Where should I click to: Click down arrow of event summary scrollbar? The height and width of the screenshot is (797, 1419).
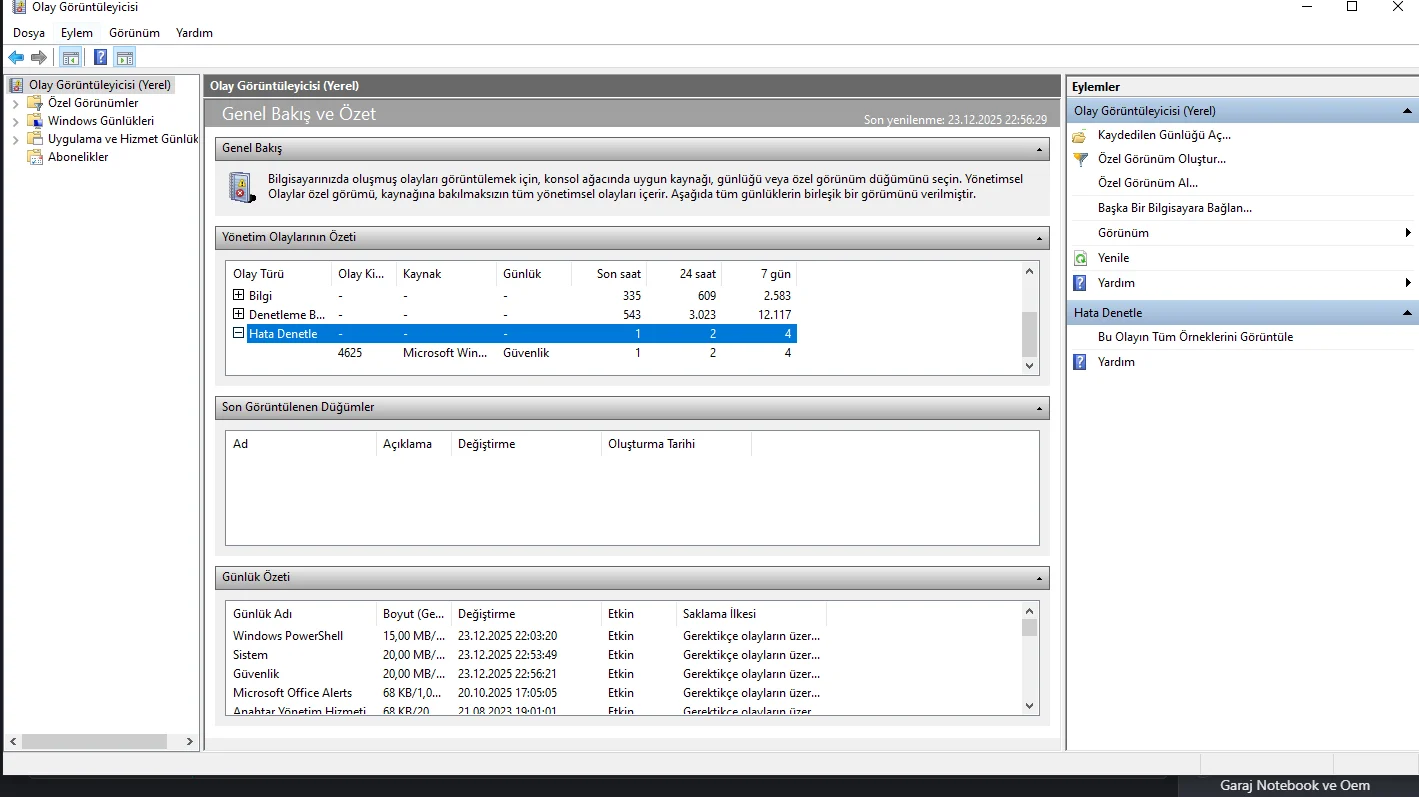(x=1030, y=366)
